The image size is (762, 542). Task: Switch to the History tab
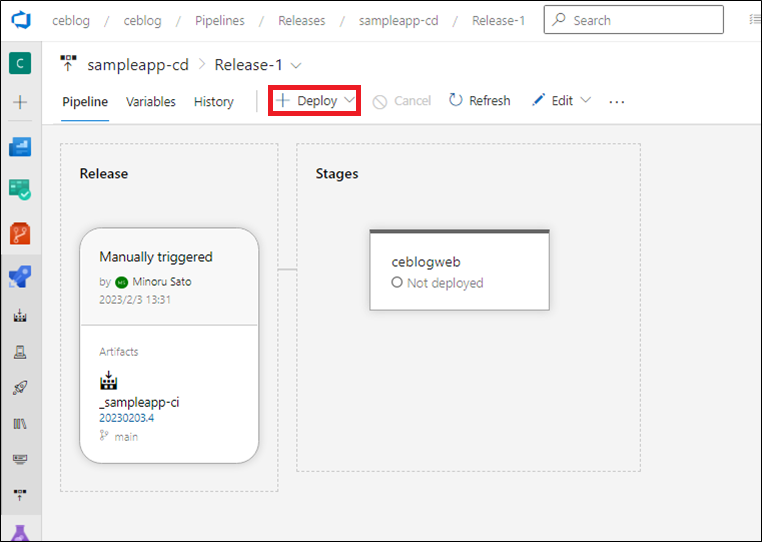tap(214, 102)
